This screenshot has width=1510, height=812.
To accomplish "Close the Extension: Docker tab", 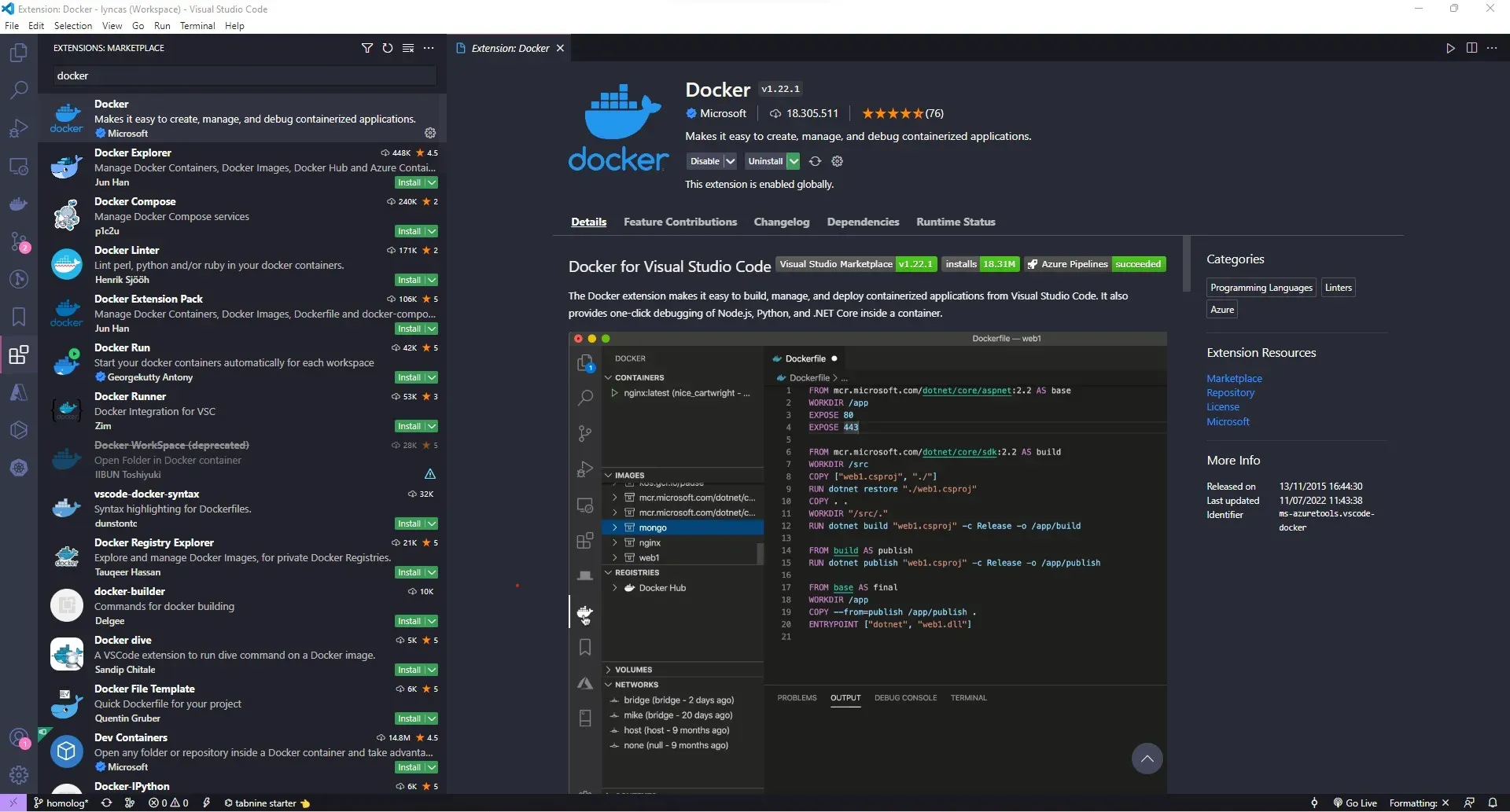I will tap(560, 48).
